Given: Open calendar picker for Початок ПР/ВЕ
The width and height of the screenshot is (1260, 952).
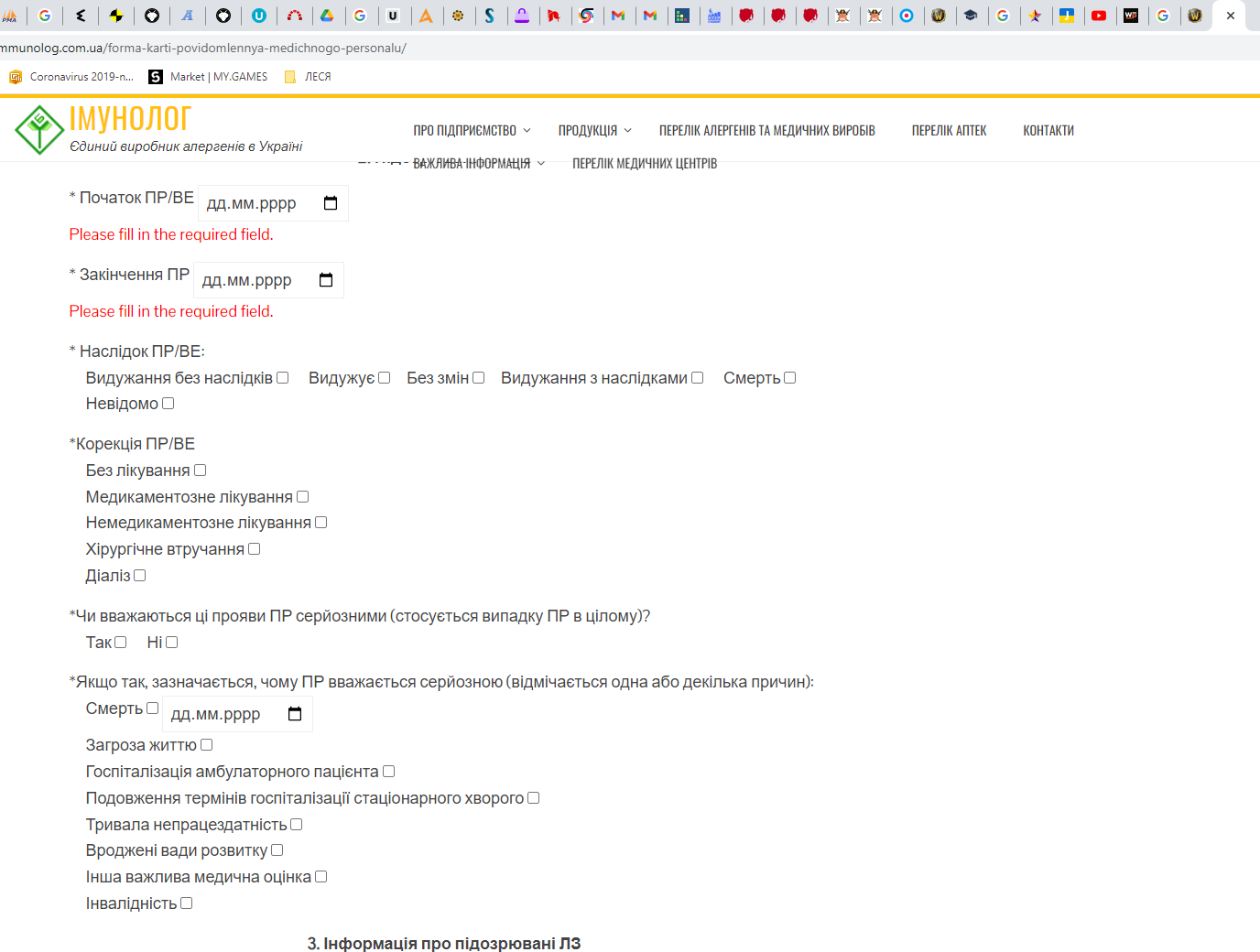Looking at the screenshot, I should click(331, 203).
